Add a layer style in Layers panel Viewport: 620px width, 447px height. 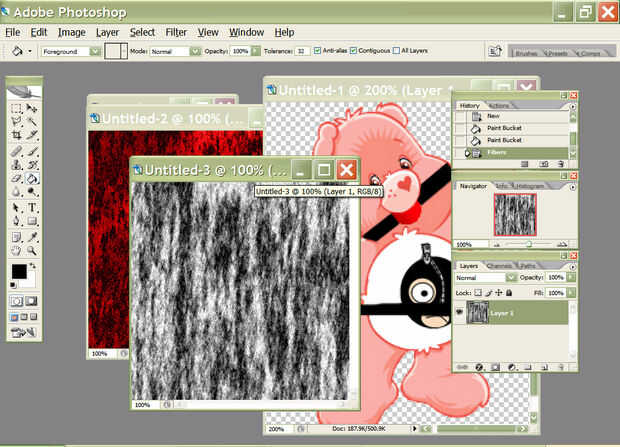479,367
